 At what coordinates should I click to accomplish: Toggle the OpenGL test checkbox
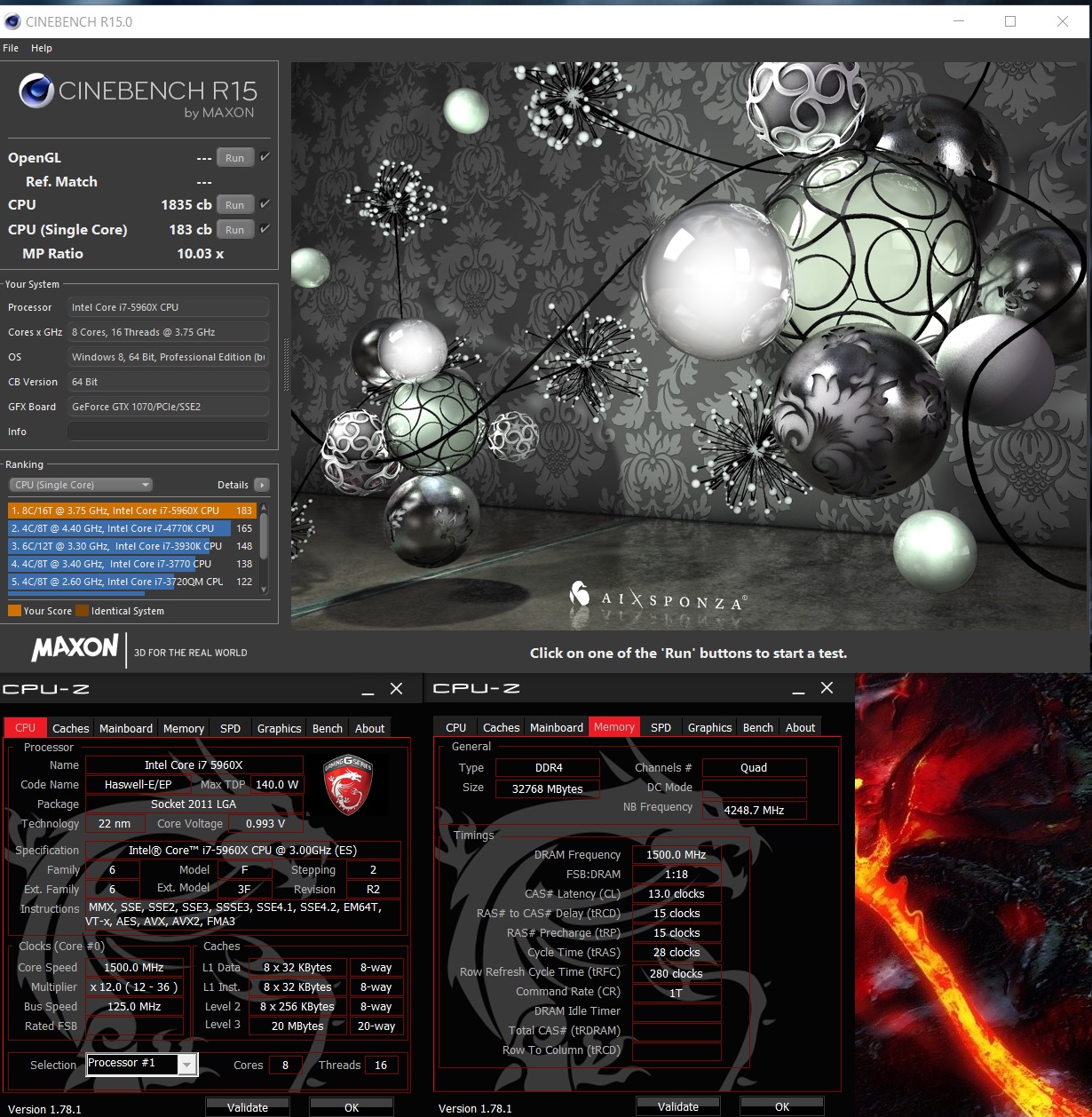click(x=265, y=157)
